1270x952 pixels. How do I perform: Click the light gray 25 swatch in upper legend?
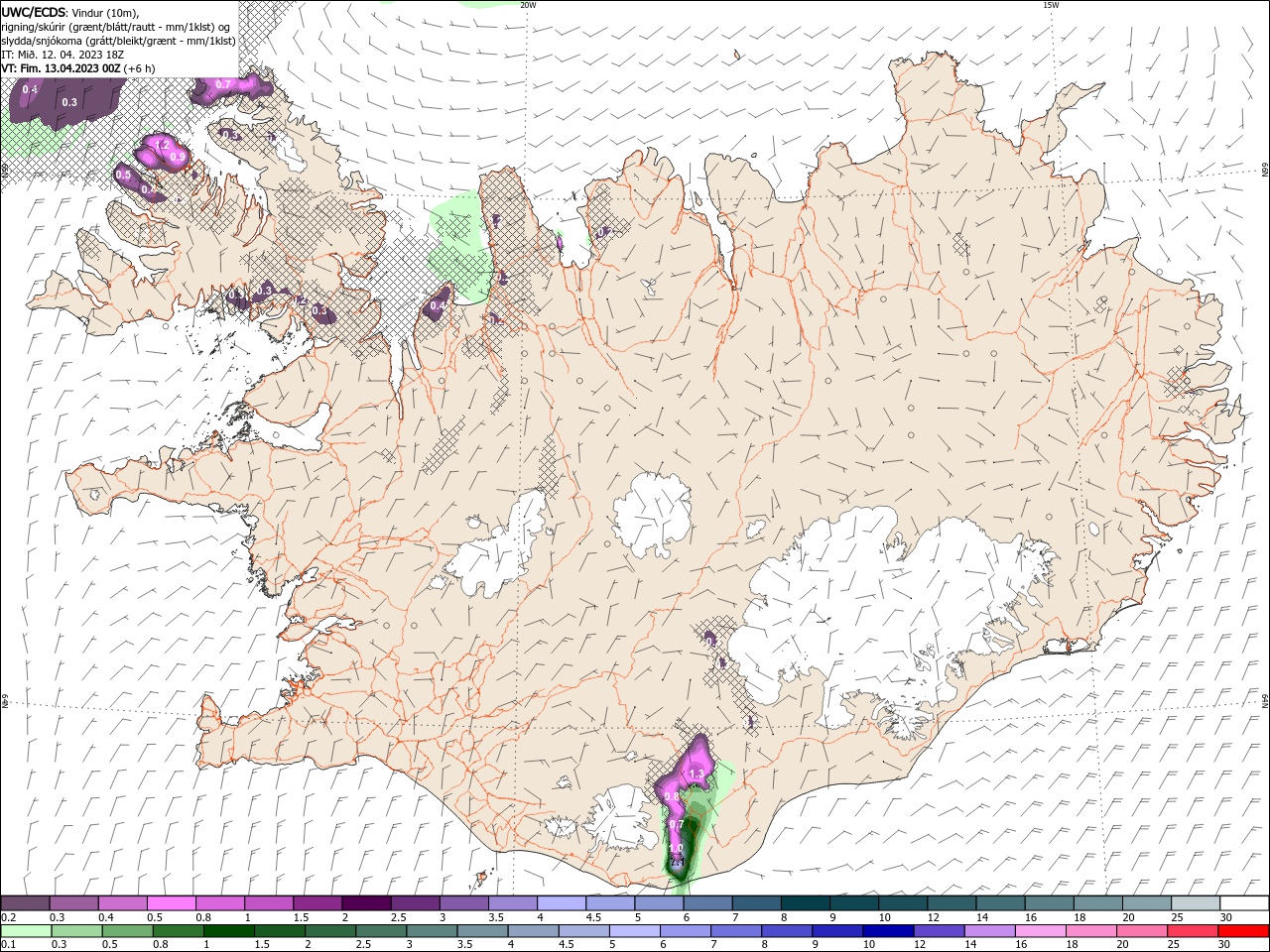click(1195, 903)
